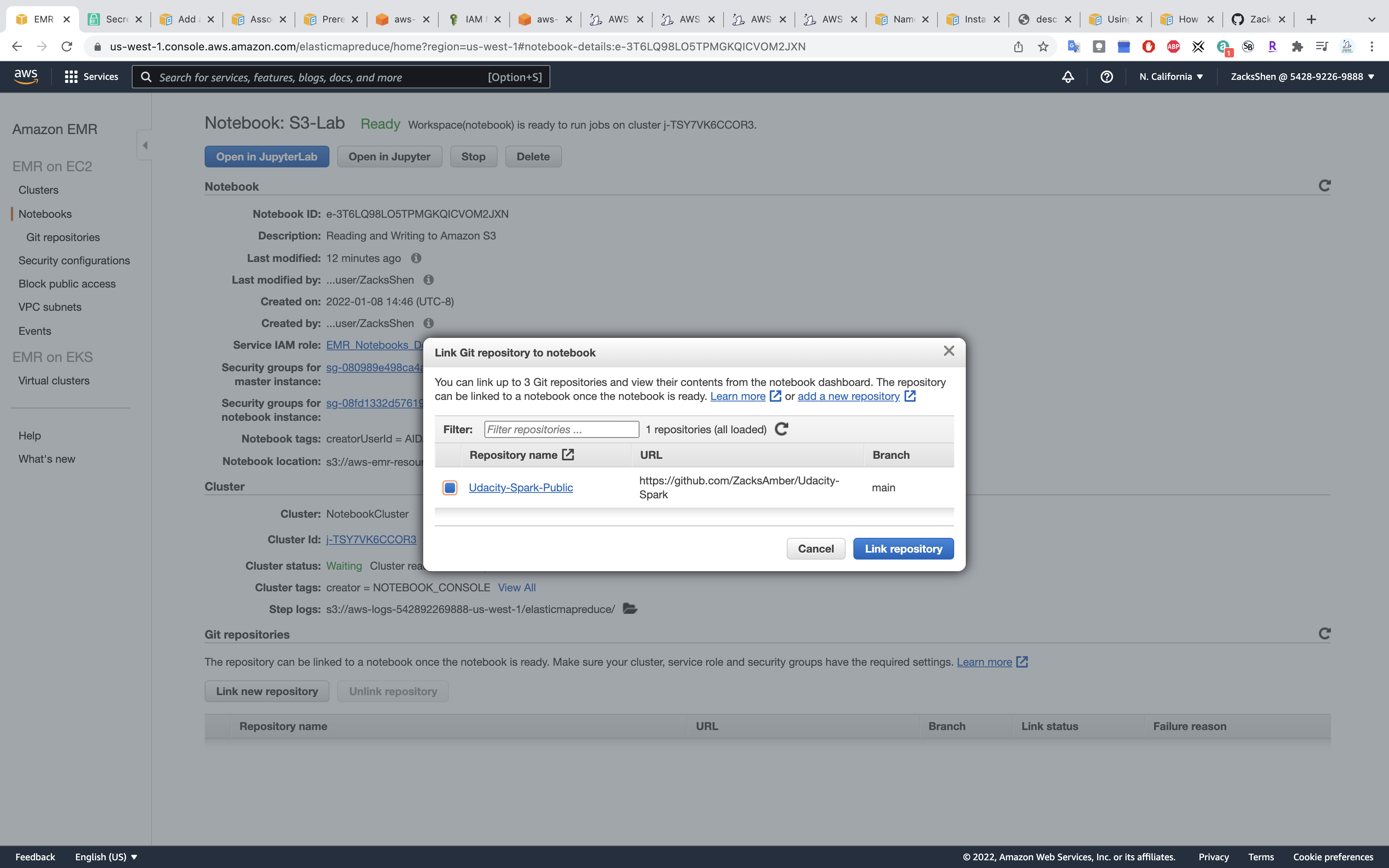Toggle the Udacity-Spark-Public repository checkbox
Image resolution: width=1389 pixels, height=868 pixels.
[450, 488]
